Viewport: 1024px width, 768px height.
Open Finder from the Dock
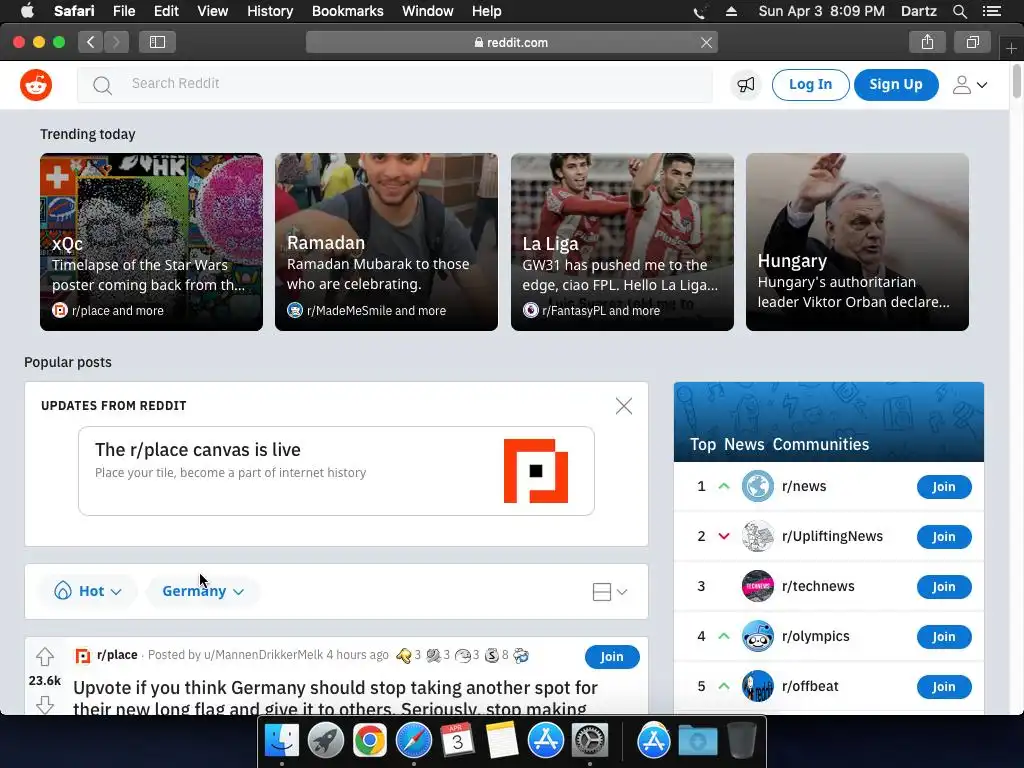(281, 741)
